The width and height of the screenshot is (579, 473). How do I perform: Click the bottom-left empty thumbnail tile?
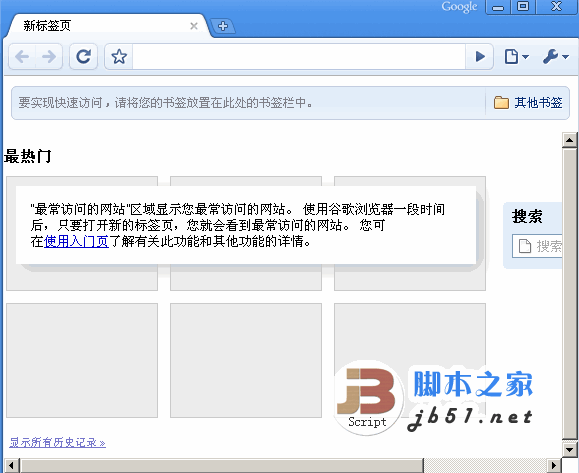[82, 360]
